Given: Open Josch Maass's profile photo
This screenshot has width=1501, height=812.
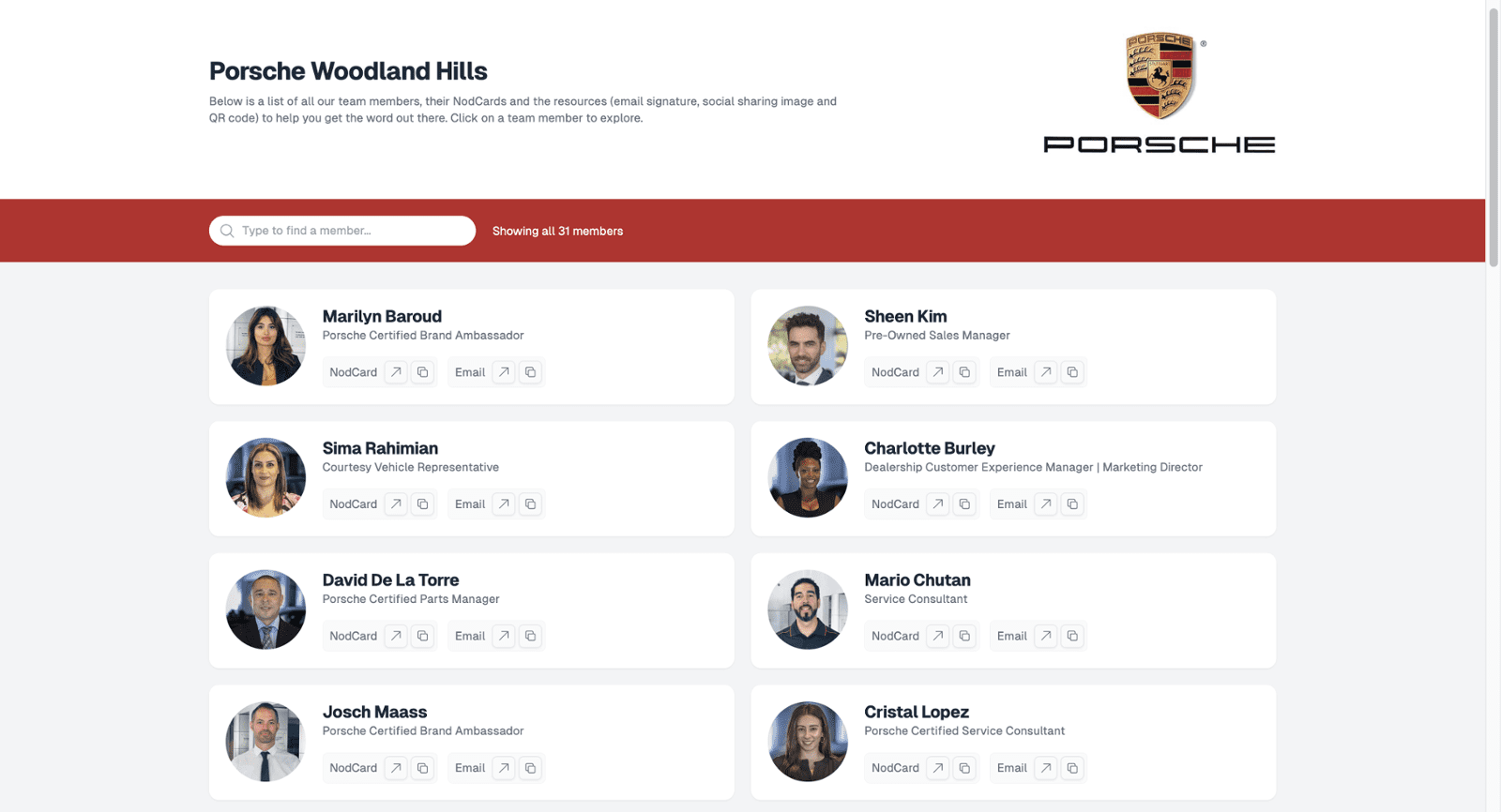Looking at the screenshot, I should [x=265, y=742].
